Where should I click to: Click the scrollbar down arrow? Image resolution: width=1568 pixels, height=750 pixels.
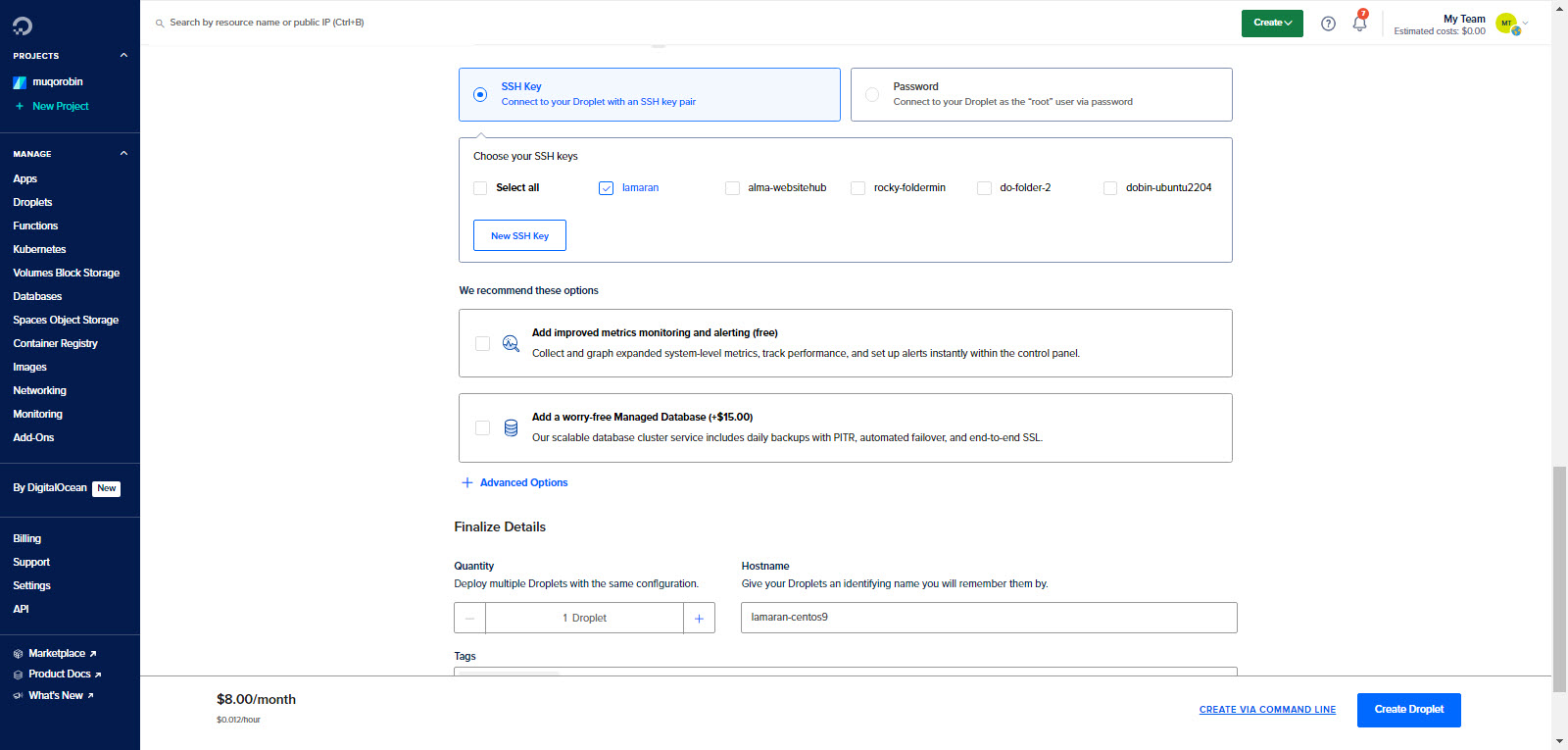[x=1559, y=741]
